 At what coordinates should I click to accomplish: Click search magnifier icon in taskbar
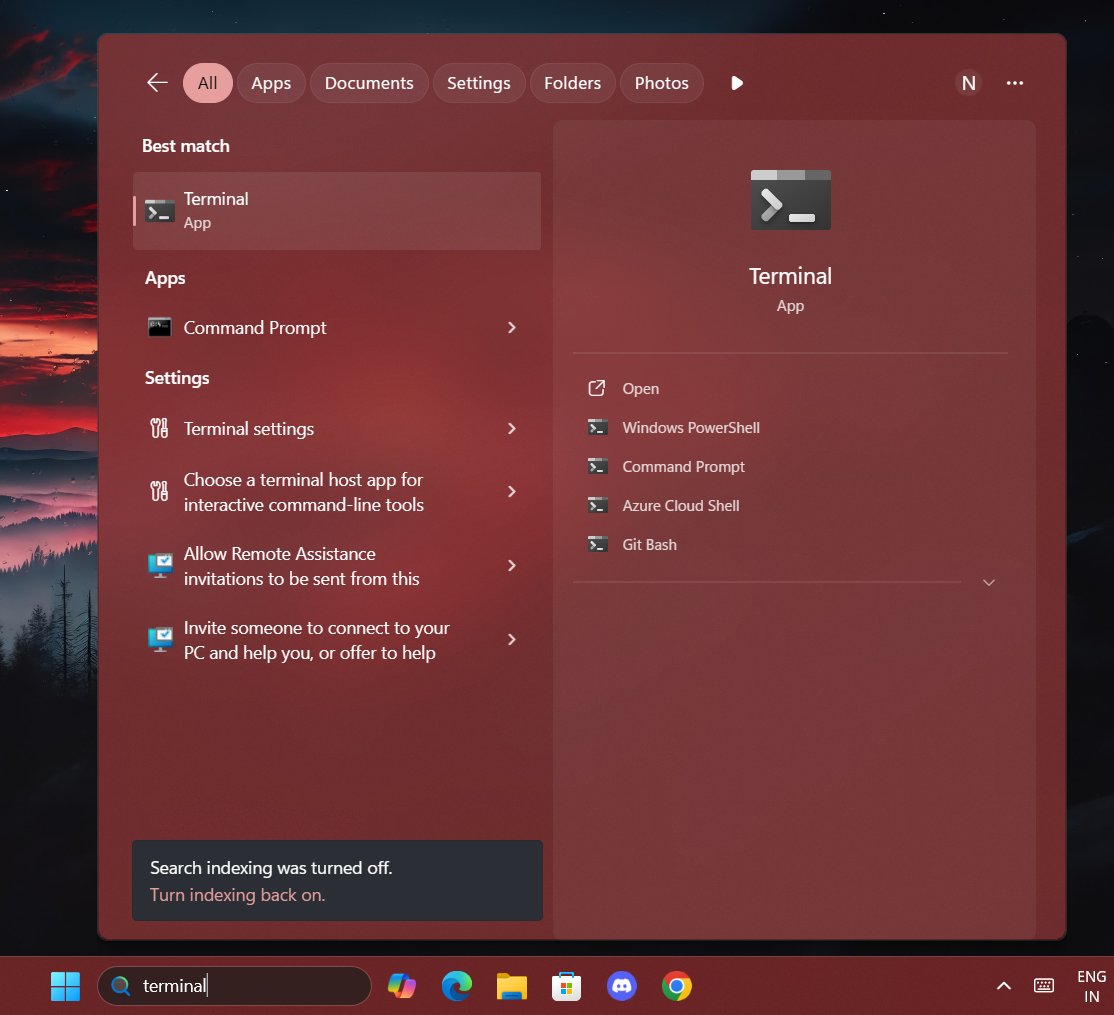pyautogui.click(x=121, y=986)
